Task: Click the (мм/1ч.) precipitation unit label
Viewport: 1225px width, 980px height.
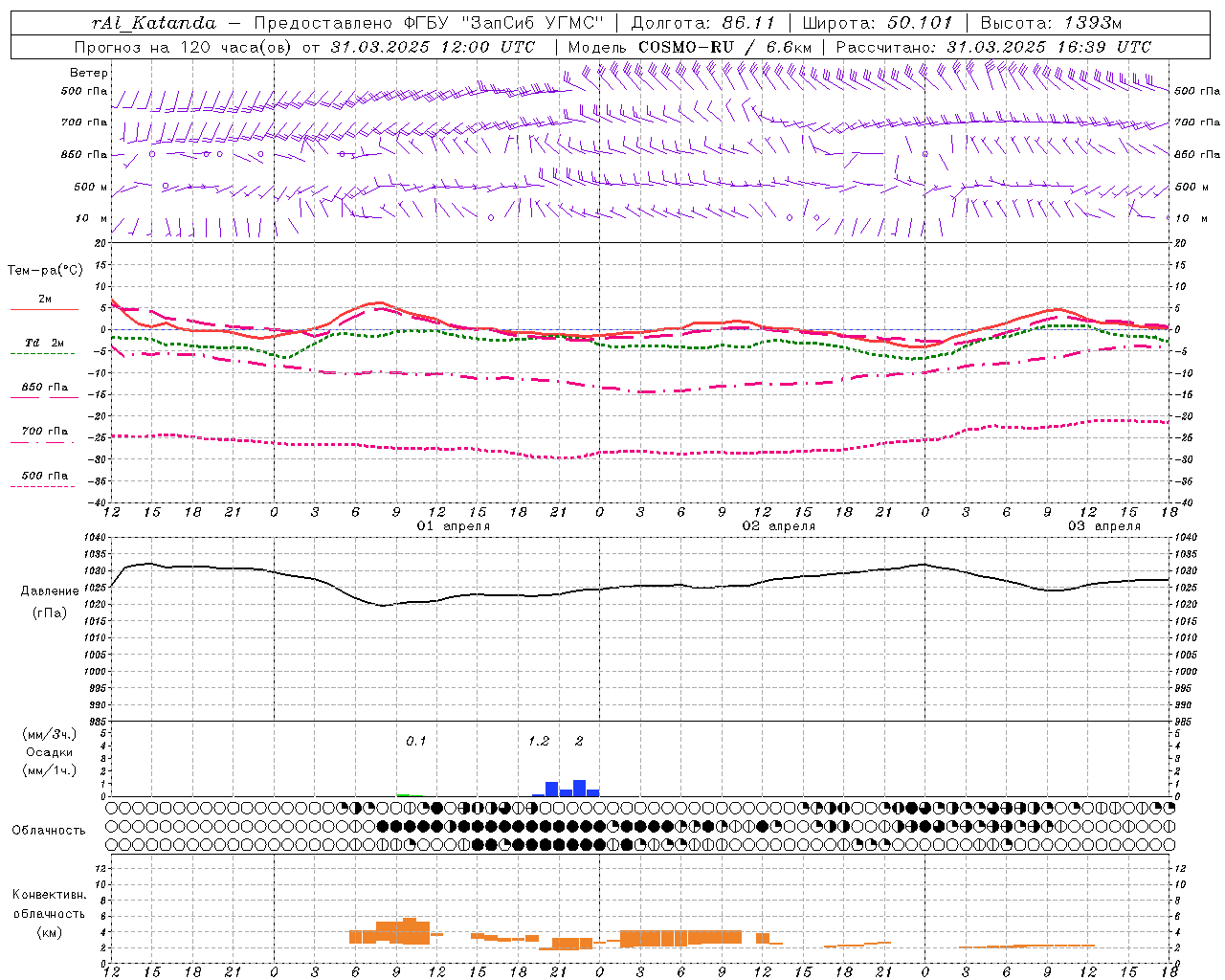Action: tap(50, 770)
